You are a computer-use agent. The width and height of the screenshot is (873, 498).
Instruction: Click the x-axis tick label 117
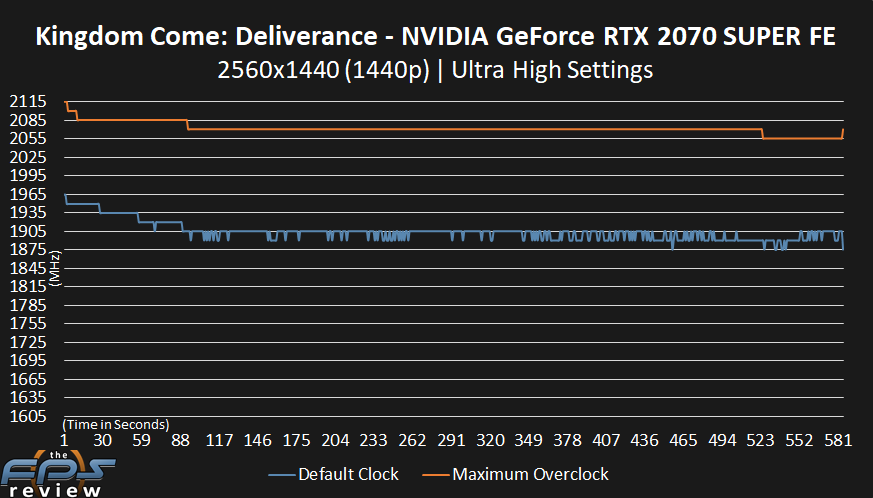219,441
